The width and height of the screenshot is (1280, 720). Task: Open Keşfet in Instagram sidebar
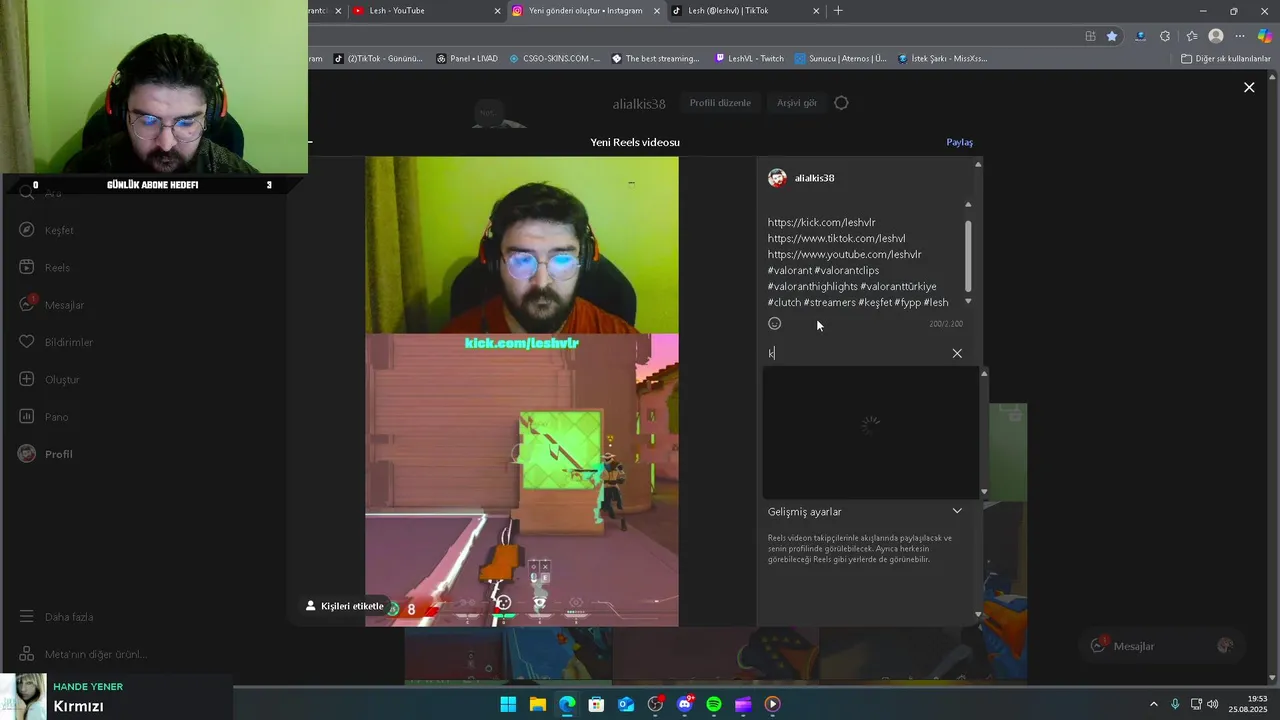[47, 230]
